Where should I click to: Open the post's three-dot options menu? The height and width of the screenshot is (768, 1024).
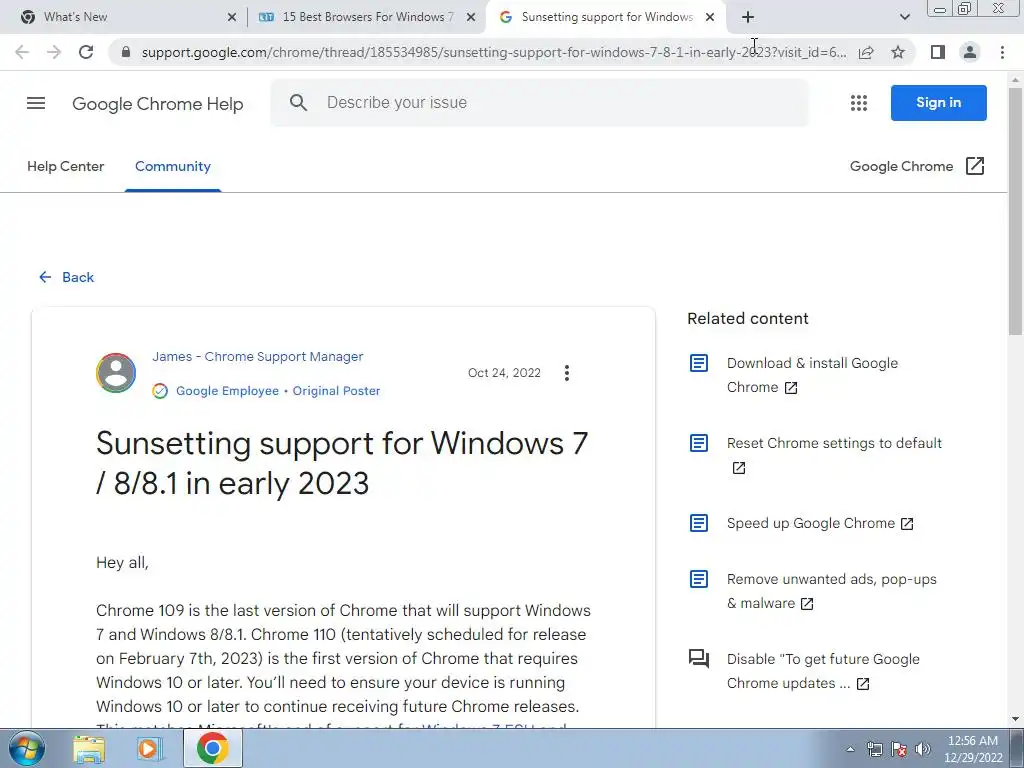click(x=566, y=373)
